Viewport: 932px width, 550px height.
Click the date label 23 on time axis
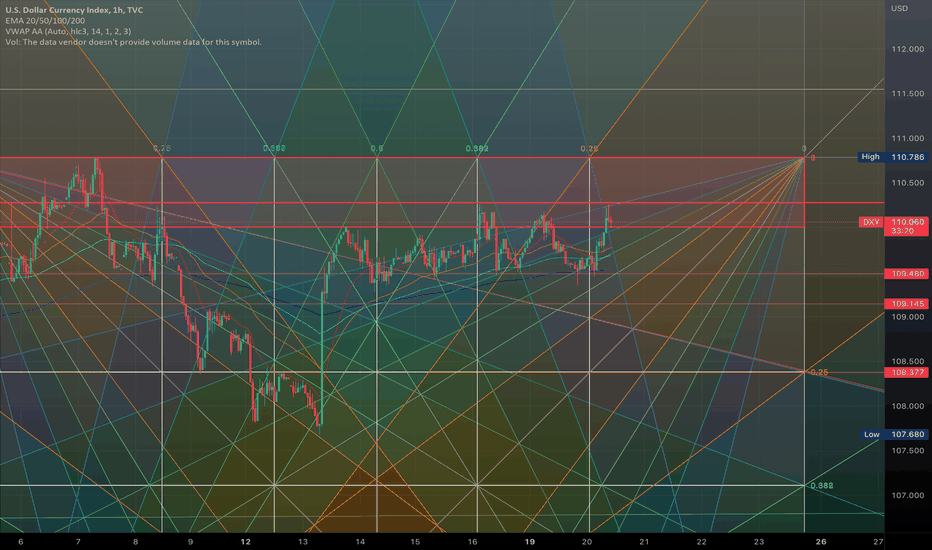[759, 542]
